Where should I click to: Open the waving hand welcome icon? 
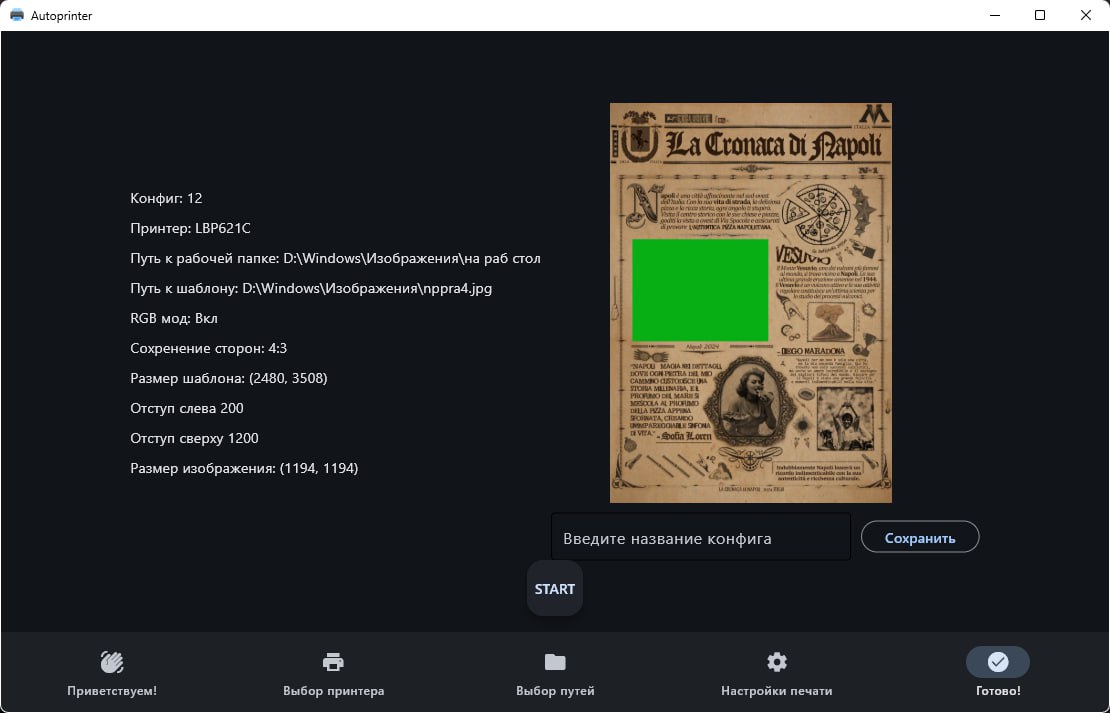click(x=112, y=662)
